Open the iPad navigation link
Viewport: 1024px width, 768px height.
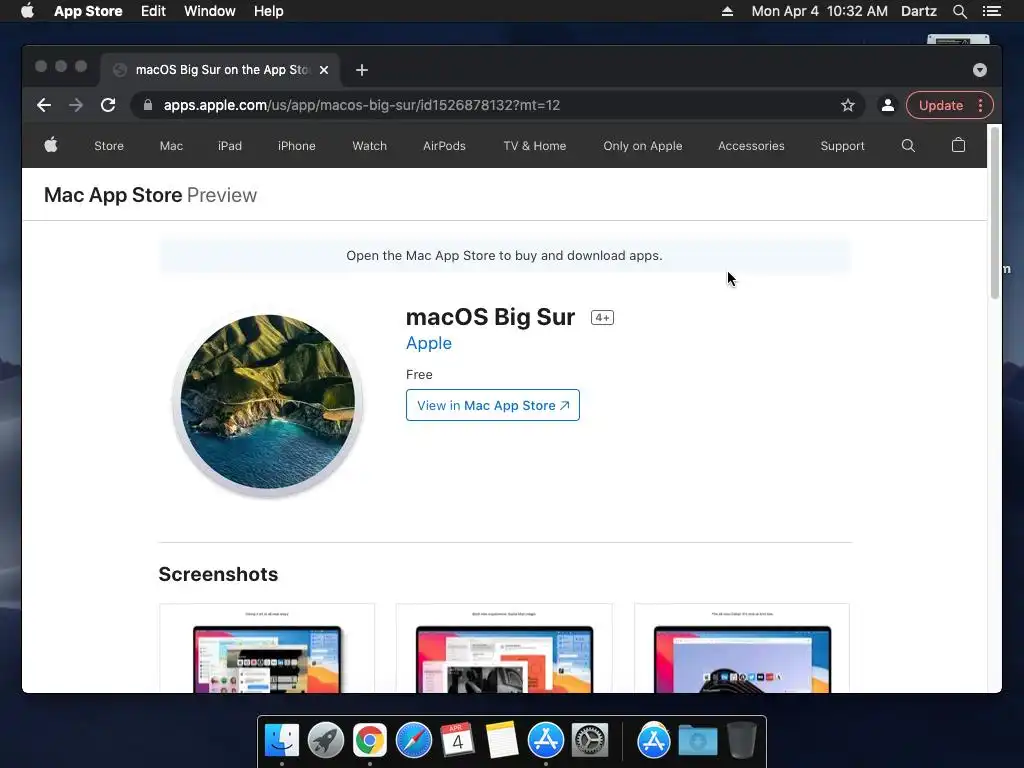(x=230, y=146)
